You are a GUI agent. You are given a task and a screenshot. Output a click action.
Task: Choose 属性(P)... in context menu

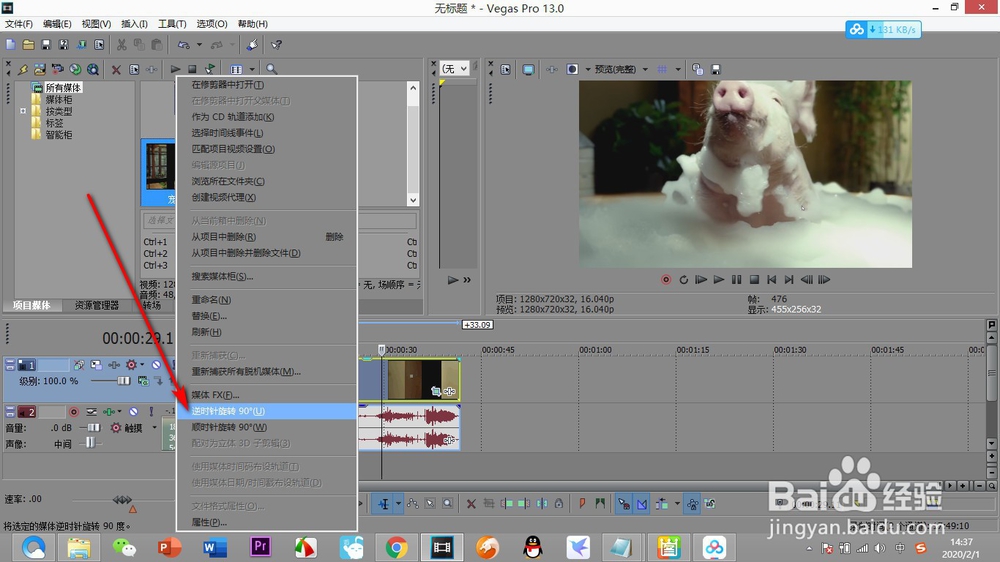pos(267,522)
